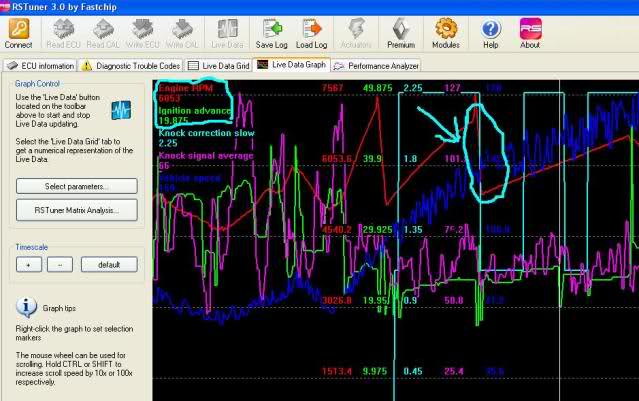Open the Modules gear icon
Screen dimensions: 639x401
[446, 29]
